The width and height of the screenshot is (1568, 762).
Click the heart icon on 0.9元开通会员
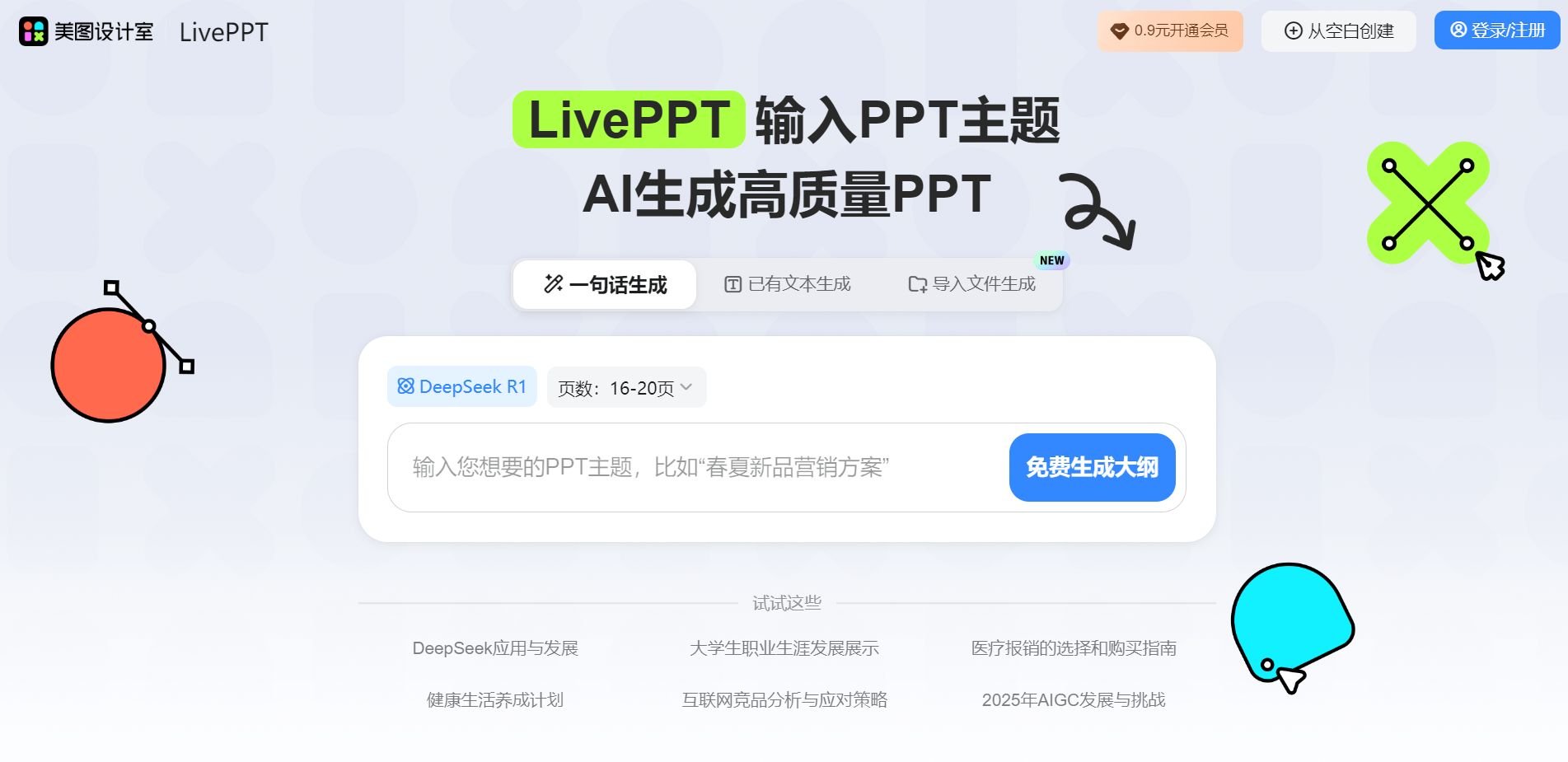click(1119, 30)
